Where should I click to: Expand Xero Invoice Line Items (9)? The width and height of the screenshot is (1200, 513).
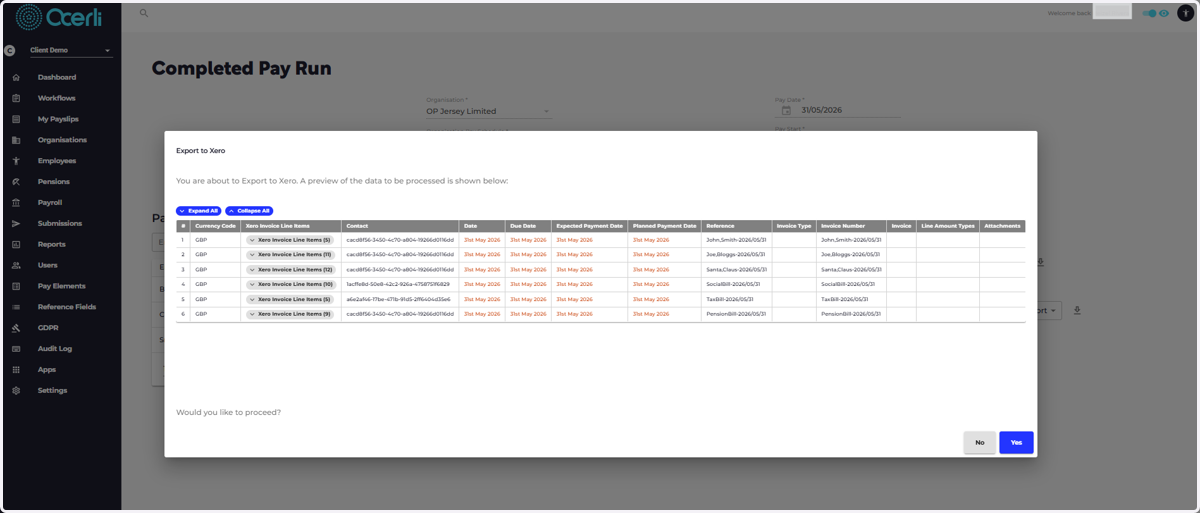point(290,314)
